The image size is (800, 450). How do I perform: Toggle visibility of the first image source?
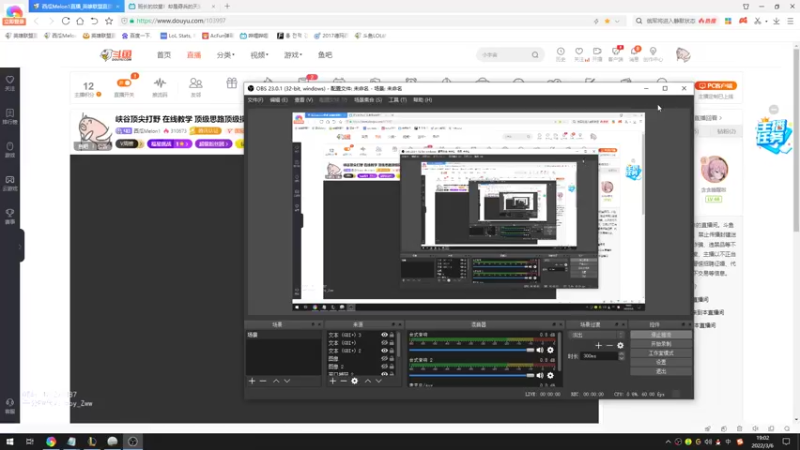(x=384, y=359)
